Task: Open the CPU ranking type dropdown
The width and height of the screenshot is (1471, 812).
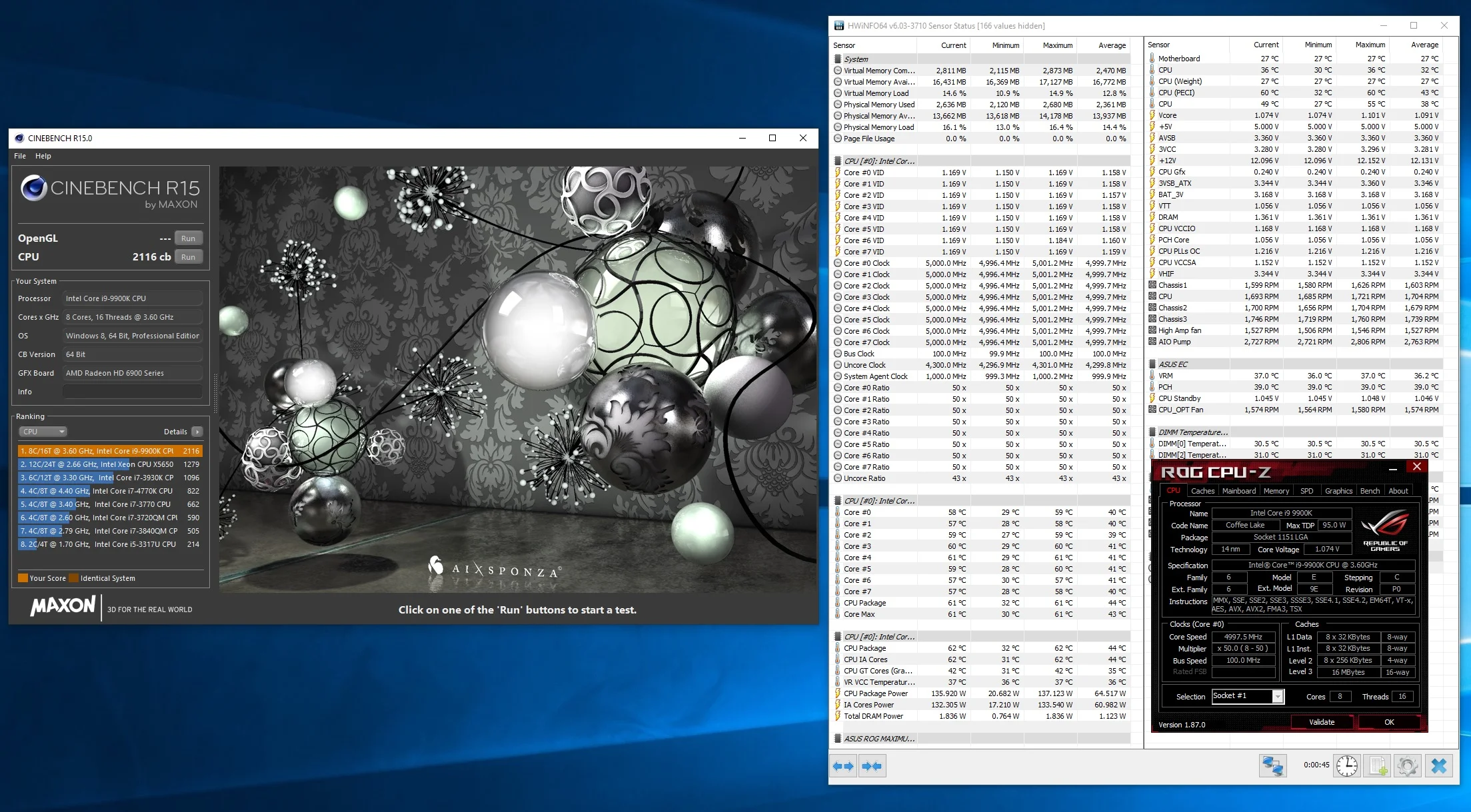Action: point(43,432)
